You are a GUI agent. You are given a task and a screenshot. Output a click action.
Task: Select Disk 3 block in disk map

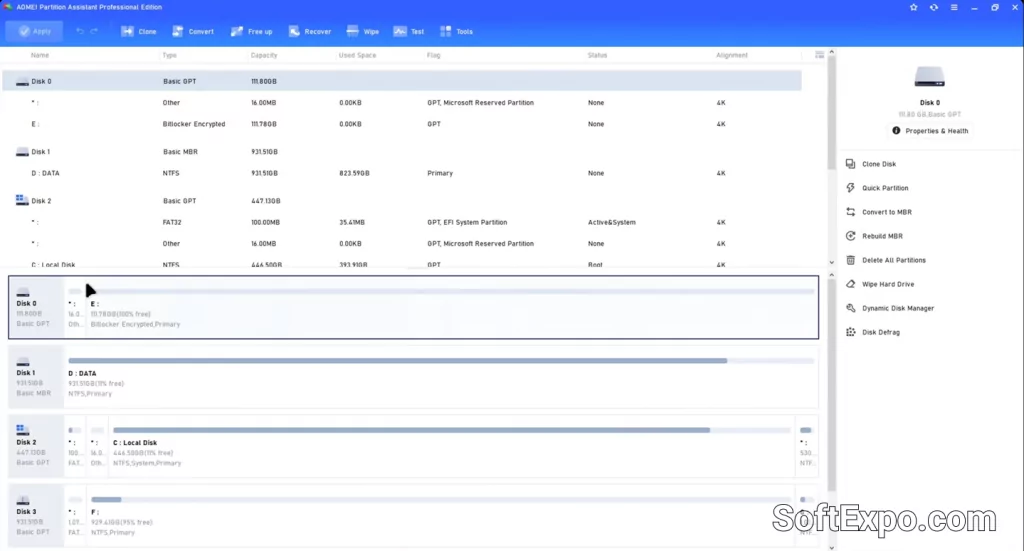[36, 516]
